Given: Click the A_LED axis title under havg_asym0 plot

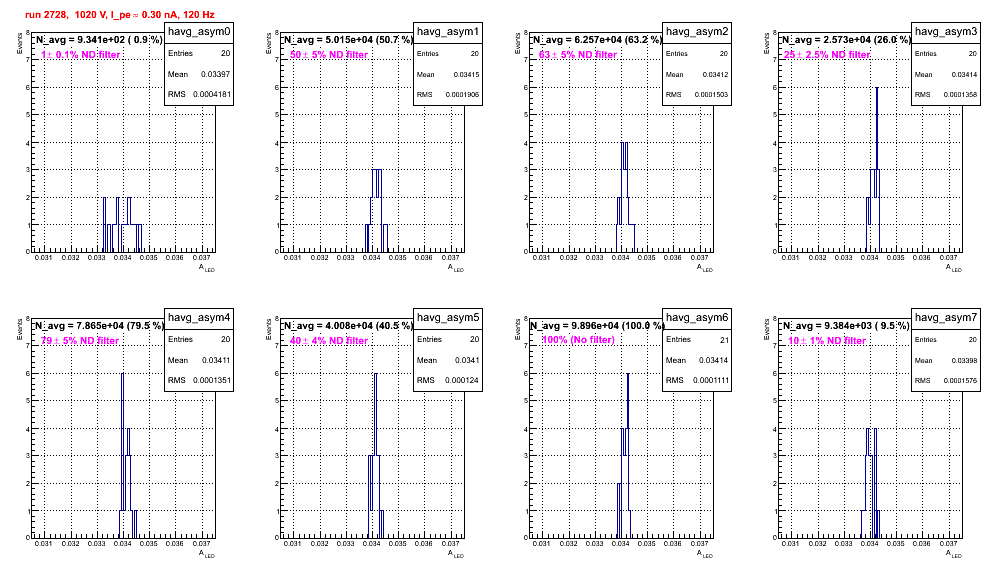Looking at the screenshot, I should 207,268.
